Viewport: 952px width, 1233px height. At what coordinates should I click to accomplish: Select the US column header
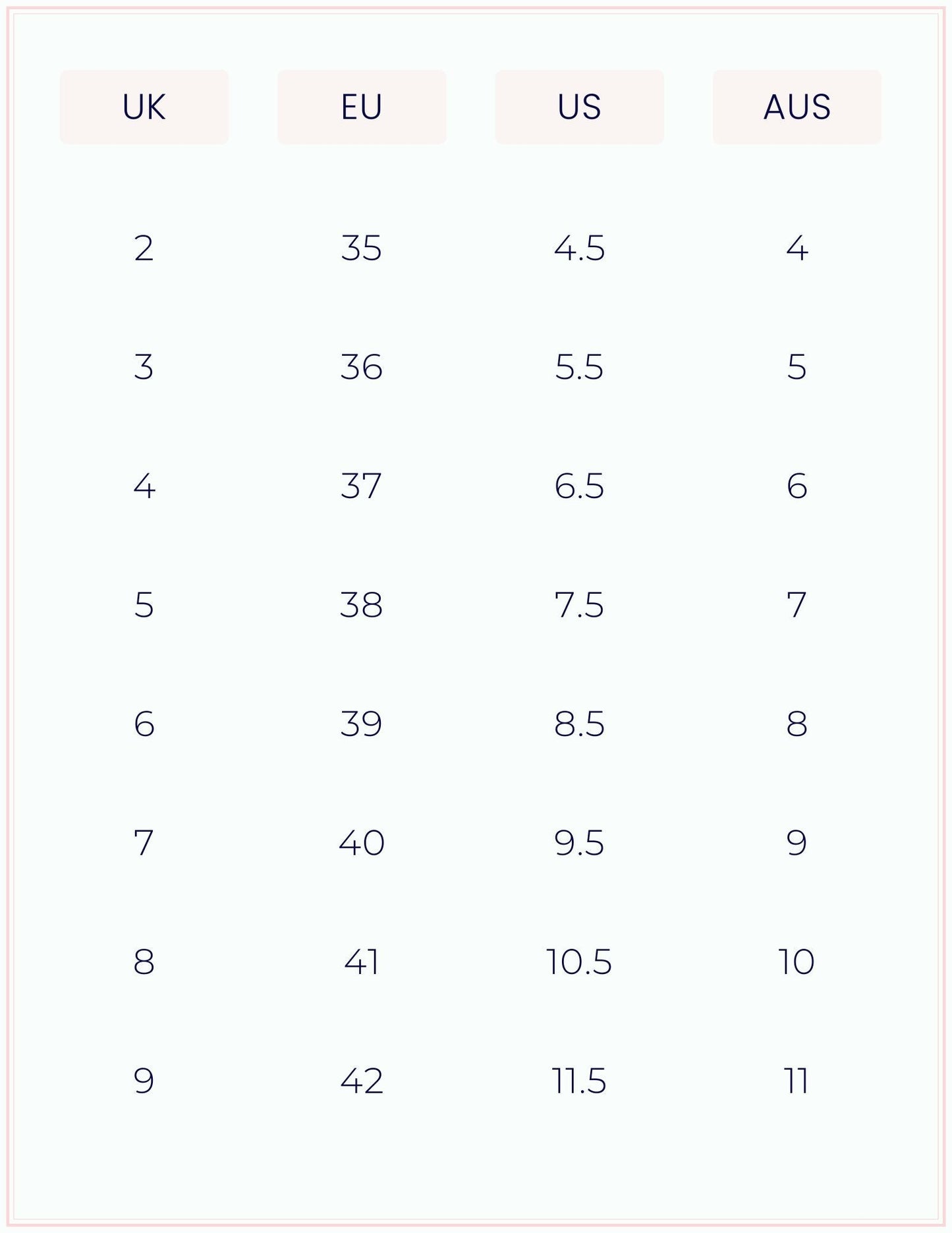click(579, 107)
